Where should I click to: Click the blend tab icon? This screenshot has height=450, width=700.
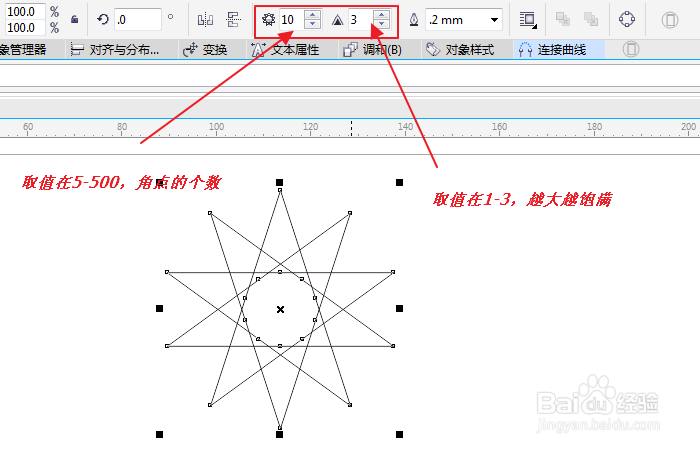tap(350, 50)
